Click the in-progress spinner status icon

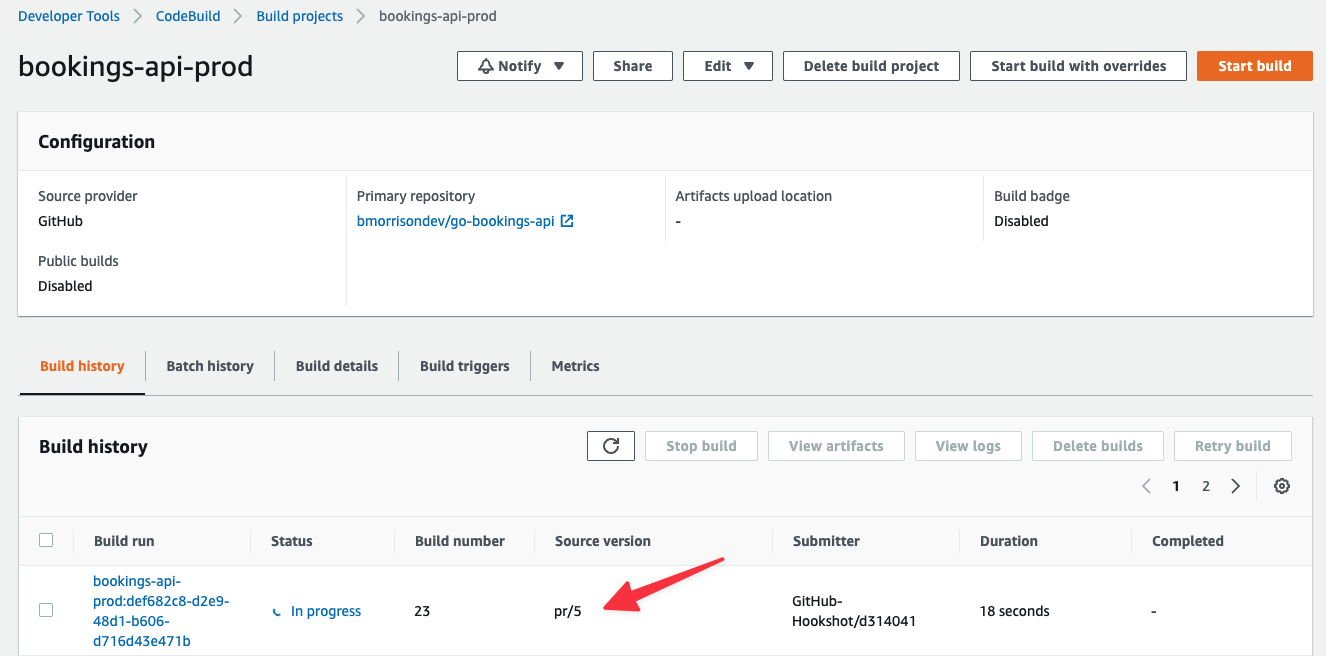point(277,611)
